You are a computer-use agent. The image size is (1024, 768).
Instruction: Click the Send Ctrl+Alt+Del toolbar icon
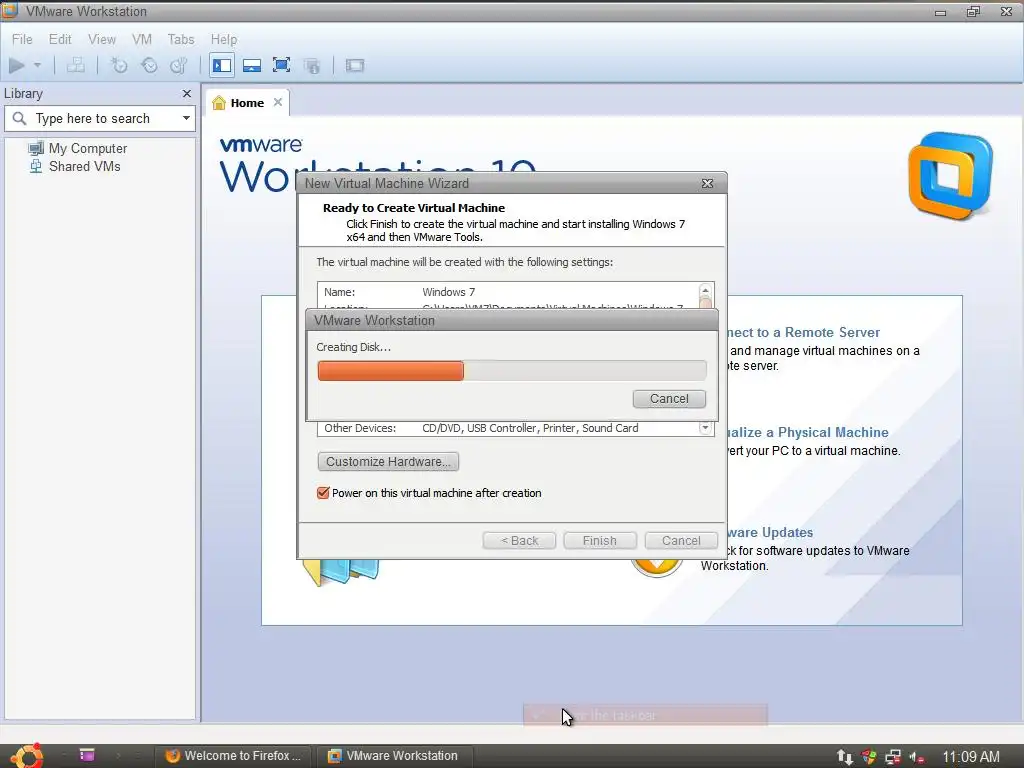tap(76, 65)
